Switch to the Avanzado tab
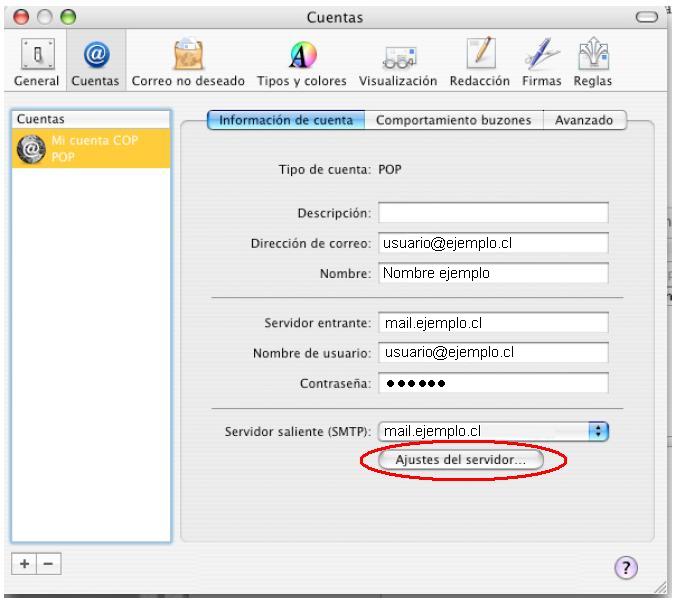Screen dimensions: 678x604 coord(584,120)
